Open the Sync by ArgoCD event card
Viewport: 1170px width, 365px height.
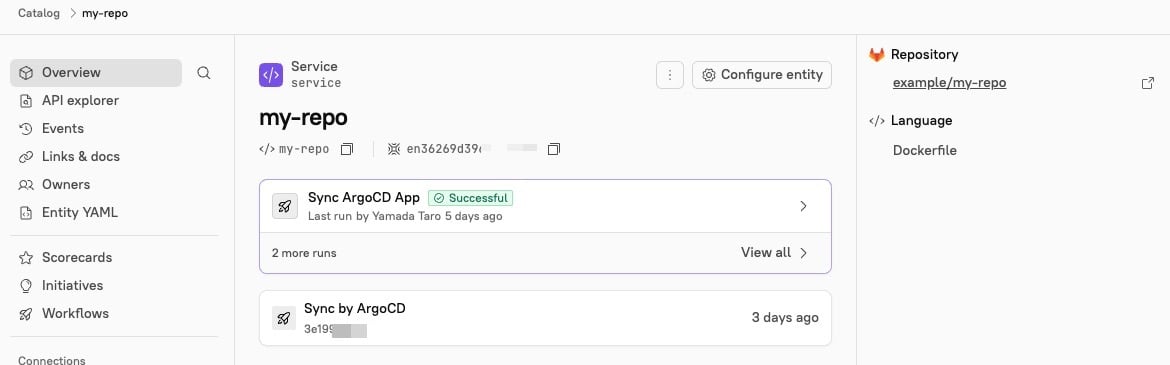545,318
